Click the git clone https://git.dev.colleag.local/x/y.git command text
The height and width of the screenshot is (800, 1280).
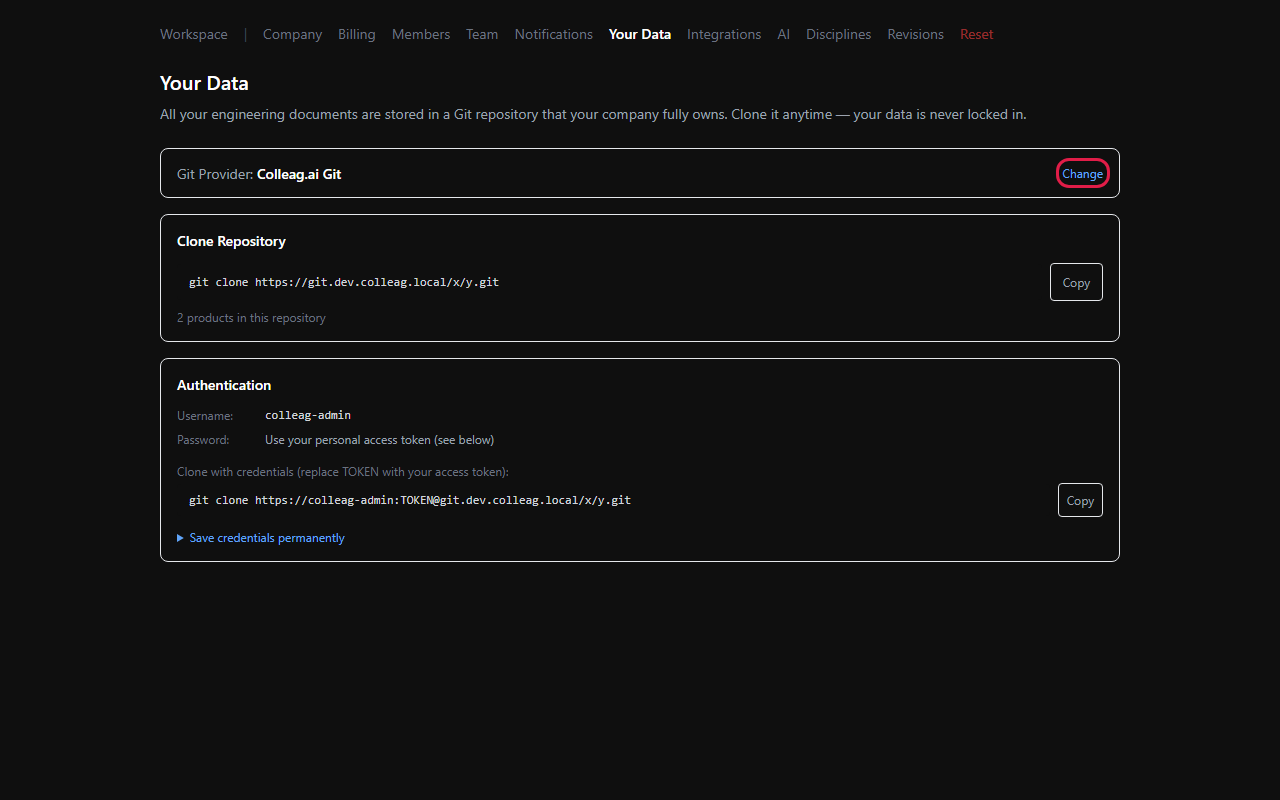click(x=344, y=282)
